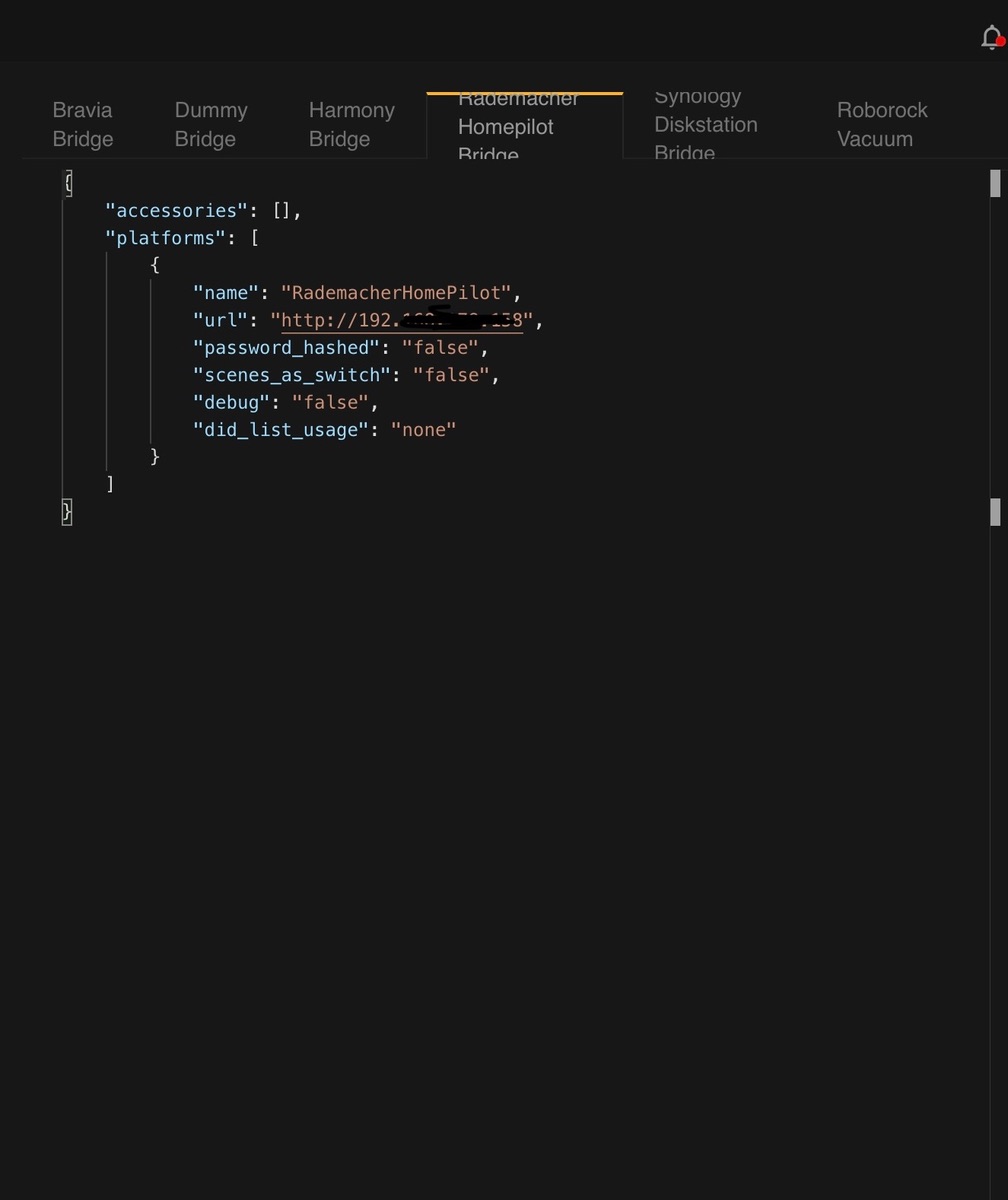Place cursor on the "name" key

(x=226, y=293)
